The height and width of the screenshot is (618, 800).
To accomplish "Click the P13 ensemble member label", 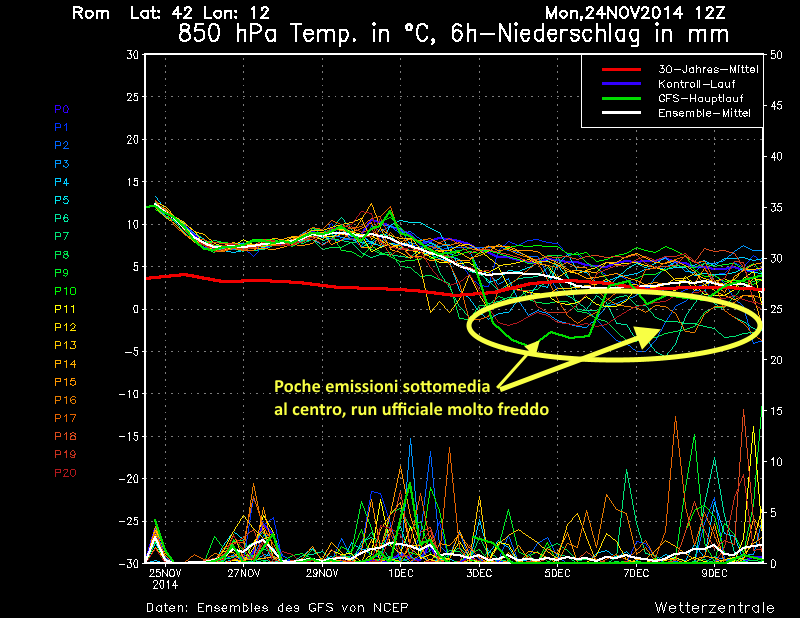I will (x=65, y=345).
